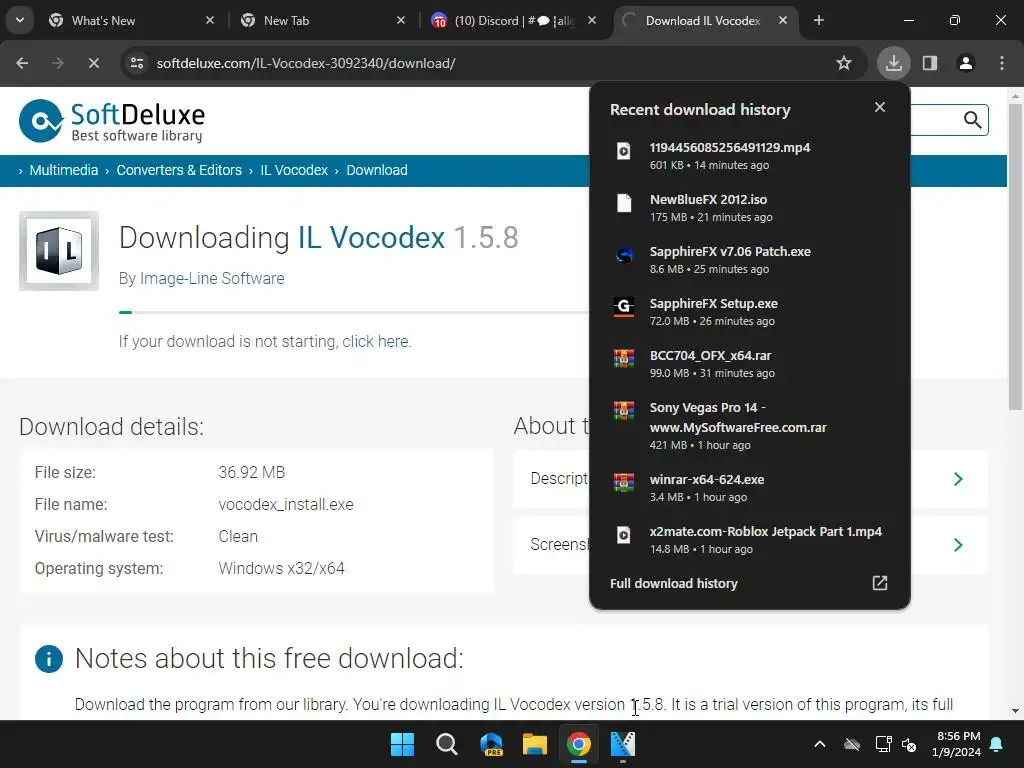Expand the Description section chevron
1024x768 pixels.
pos(958,479)
